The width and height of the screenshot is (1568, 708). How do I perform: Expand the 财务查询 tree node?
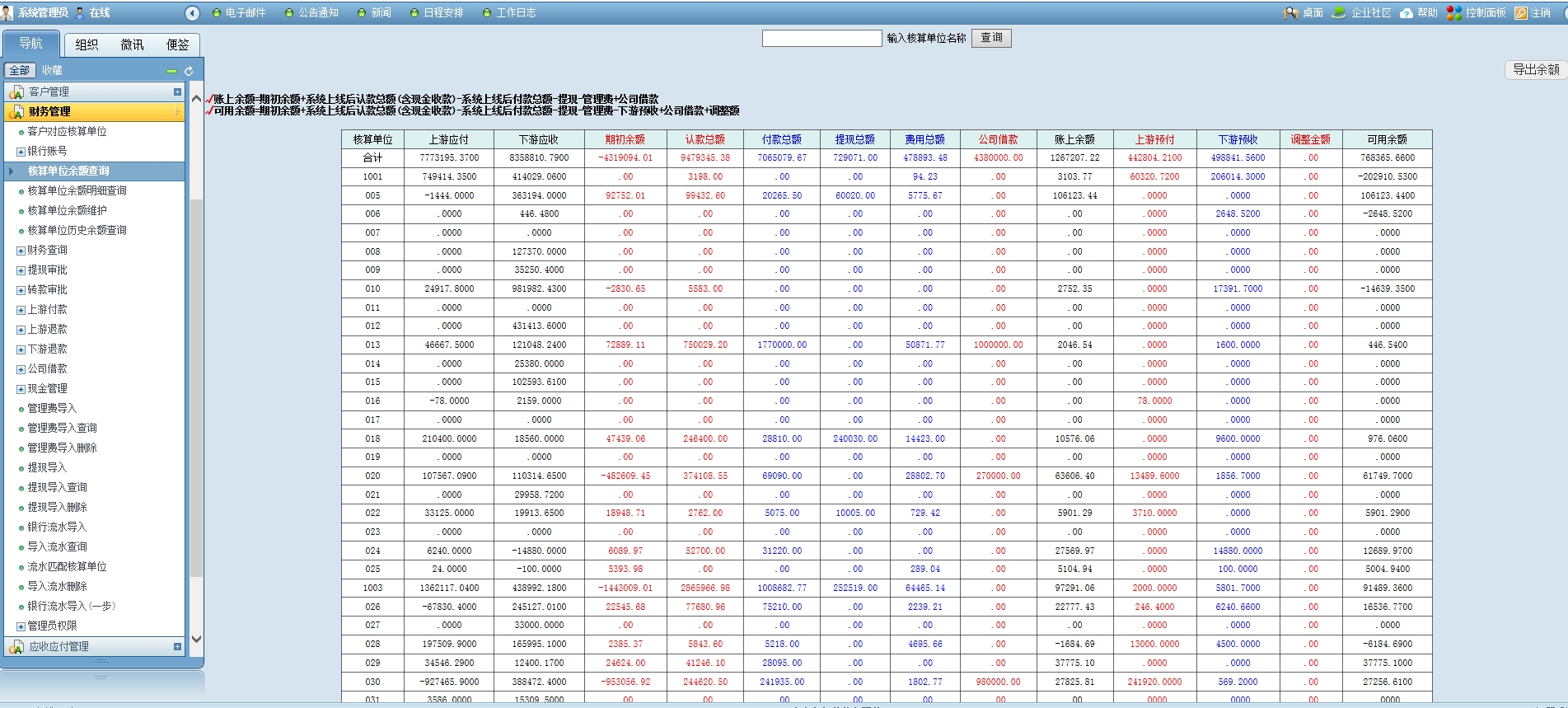(21, 251)
